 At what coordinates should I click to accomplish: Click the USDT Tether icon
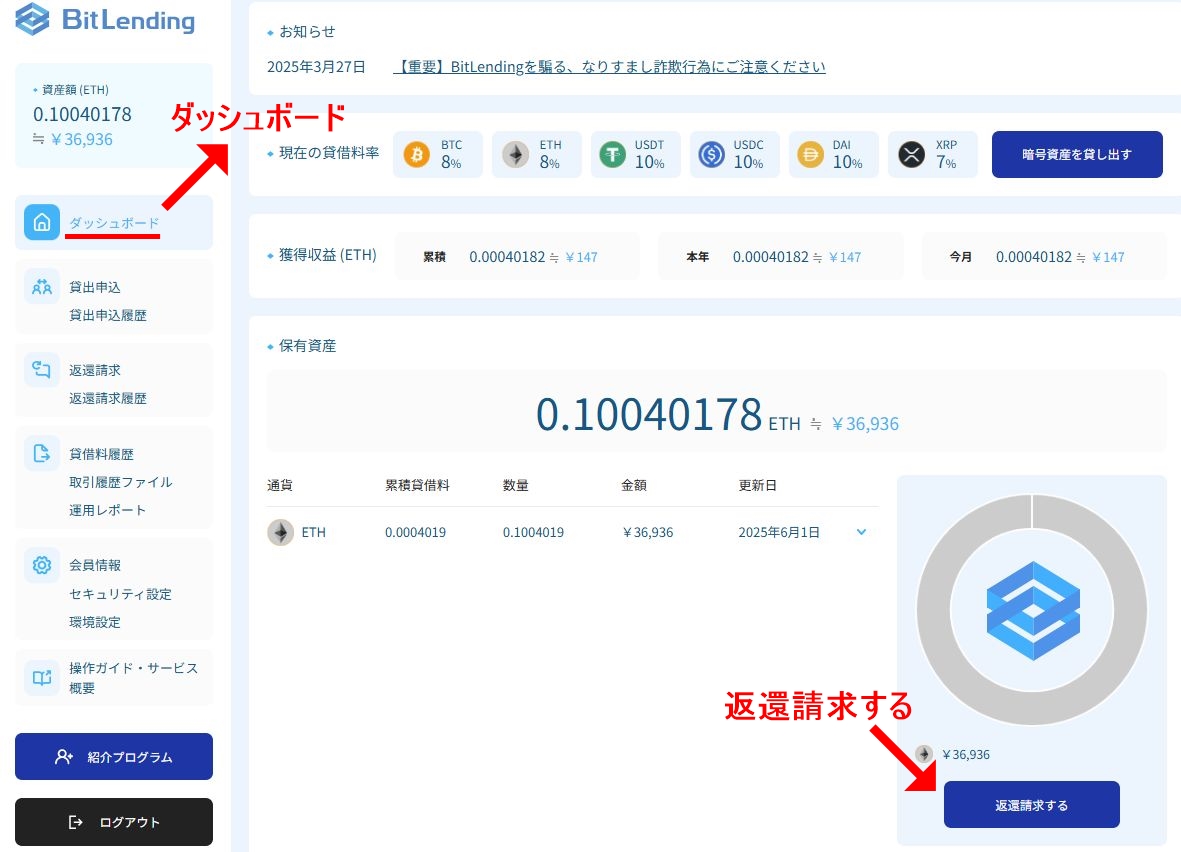click(612, 154)
